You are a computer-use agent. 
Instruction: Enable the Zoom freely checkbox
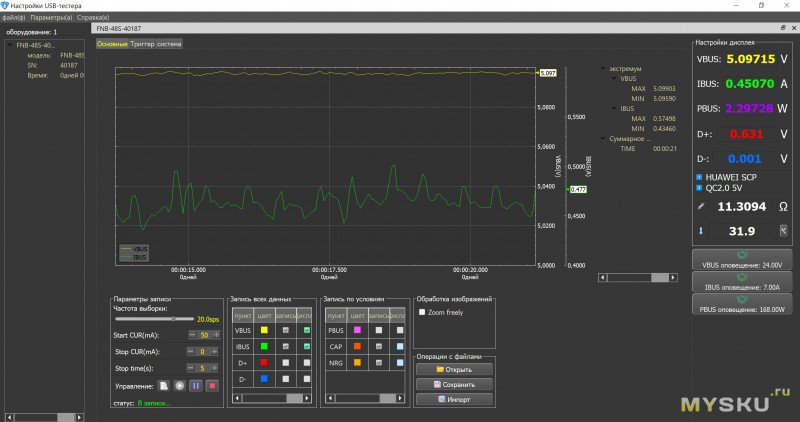coord(423,312)
